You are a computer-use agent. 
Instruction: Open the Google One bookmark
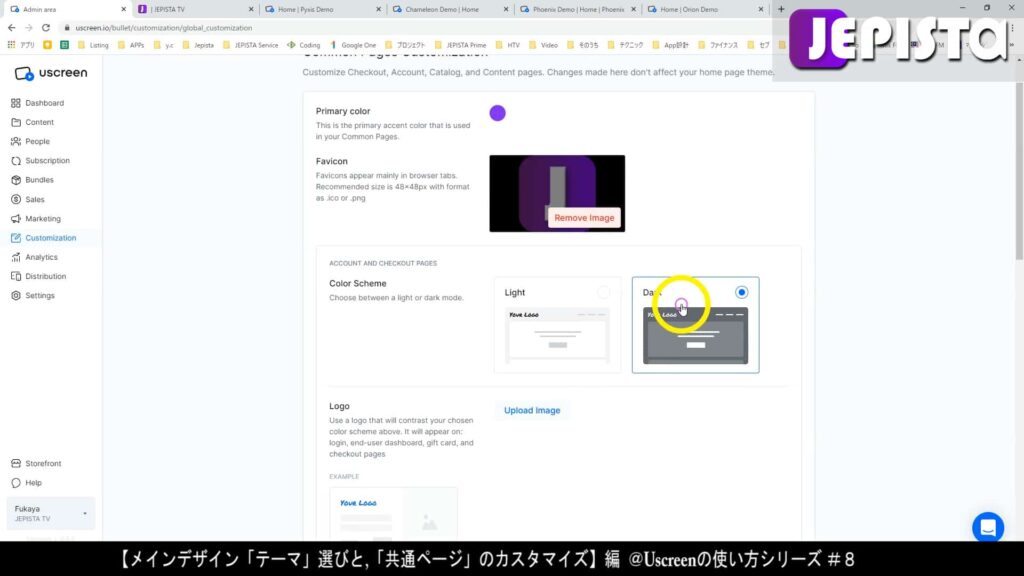353,45
